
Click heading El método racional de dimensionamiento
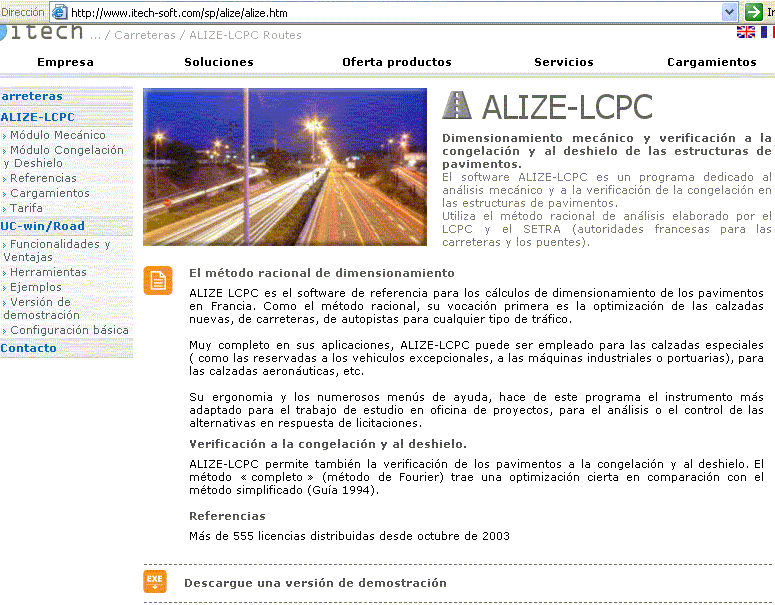point(322,273)
